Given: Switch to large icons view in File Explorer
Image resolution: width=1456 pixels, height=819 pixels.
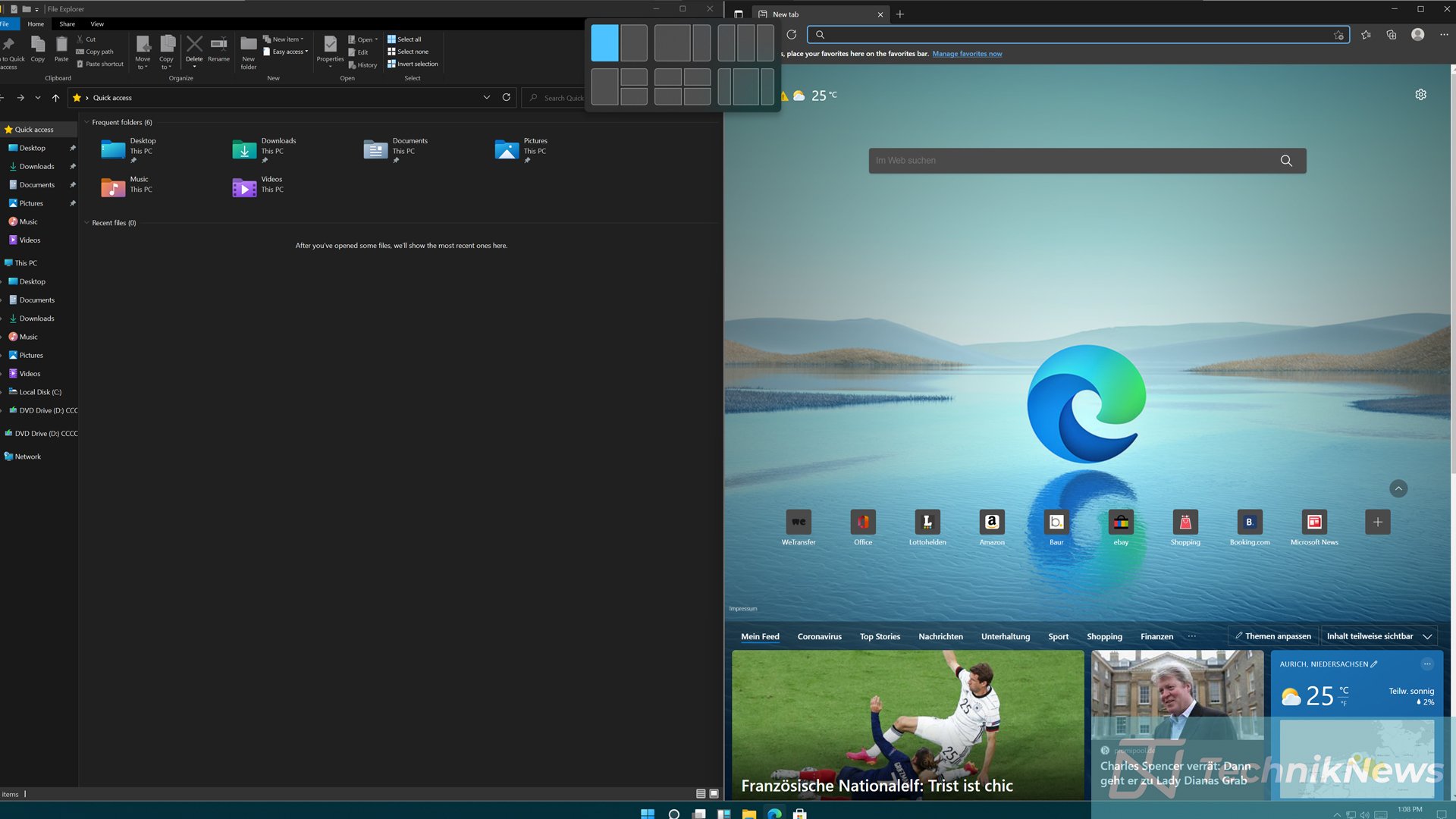Looking at the screenshot, I should coord(714,794).
